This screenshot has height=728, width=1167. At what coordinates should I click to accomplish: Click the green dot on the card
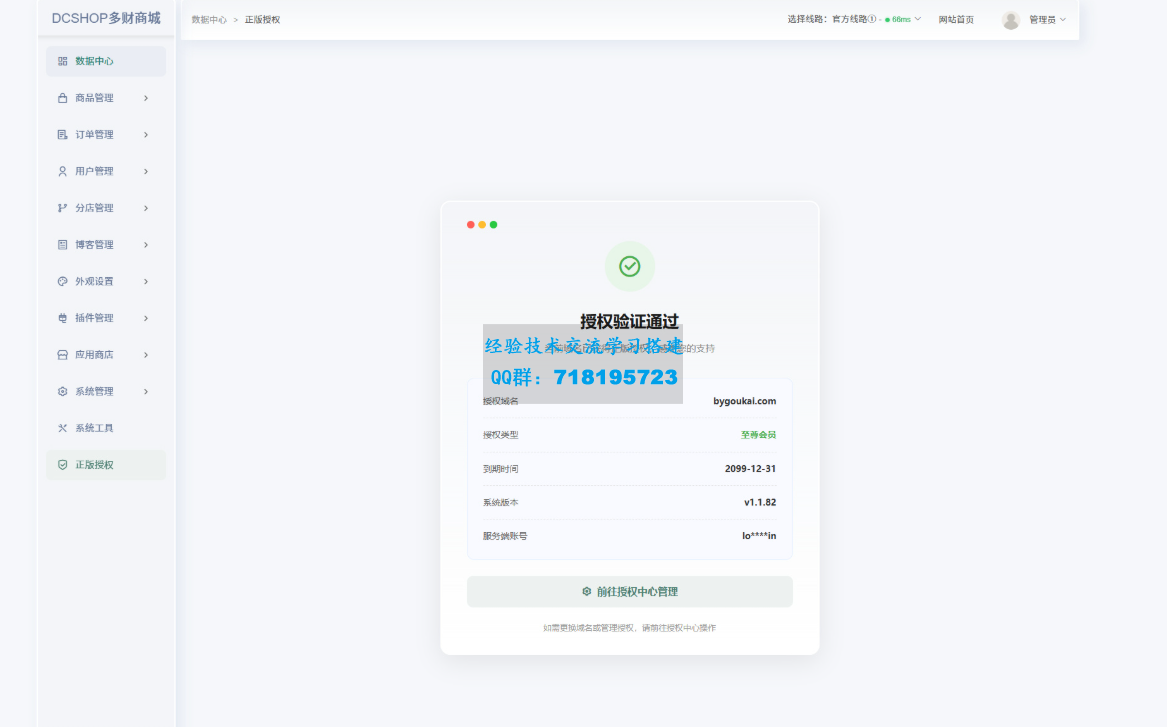[x=493, y=225]
